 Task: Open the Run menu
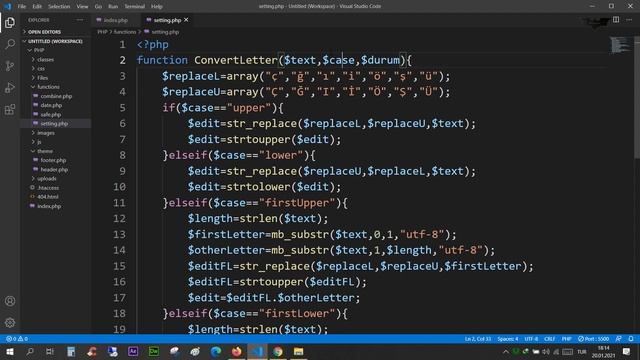[113, 7]
